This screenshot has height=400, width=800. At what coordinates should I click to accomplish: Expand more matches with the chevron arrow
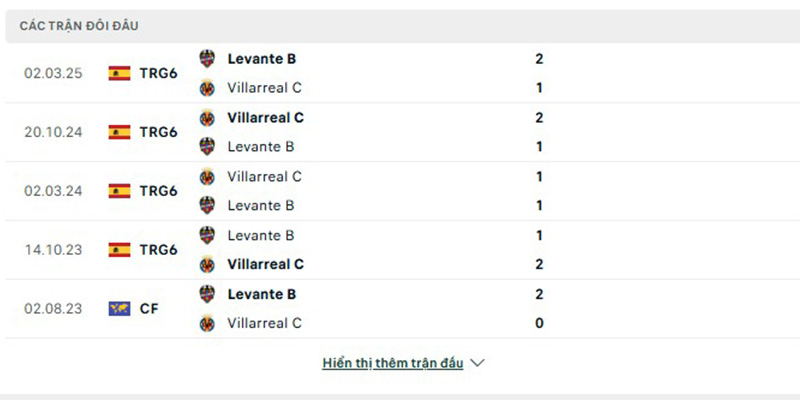(x=477, y=363)
